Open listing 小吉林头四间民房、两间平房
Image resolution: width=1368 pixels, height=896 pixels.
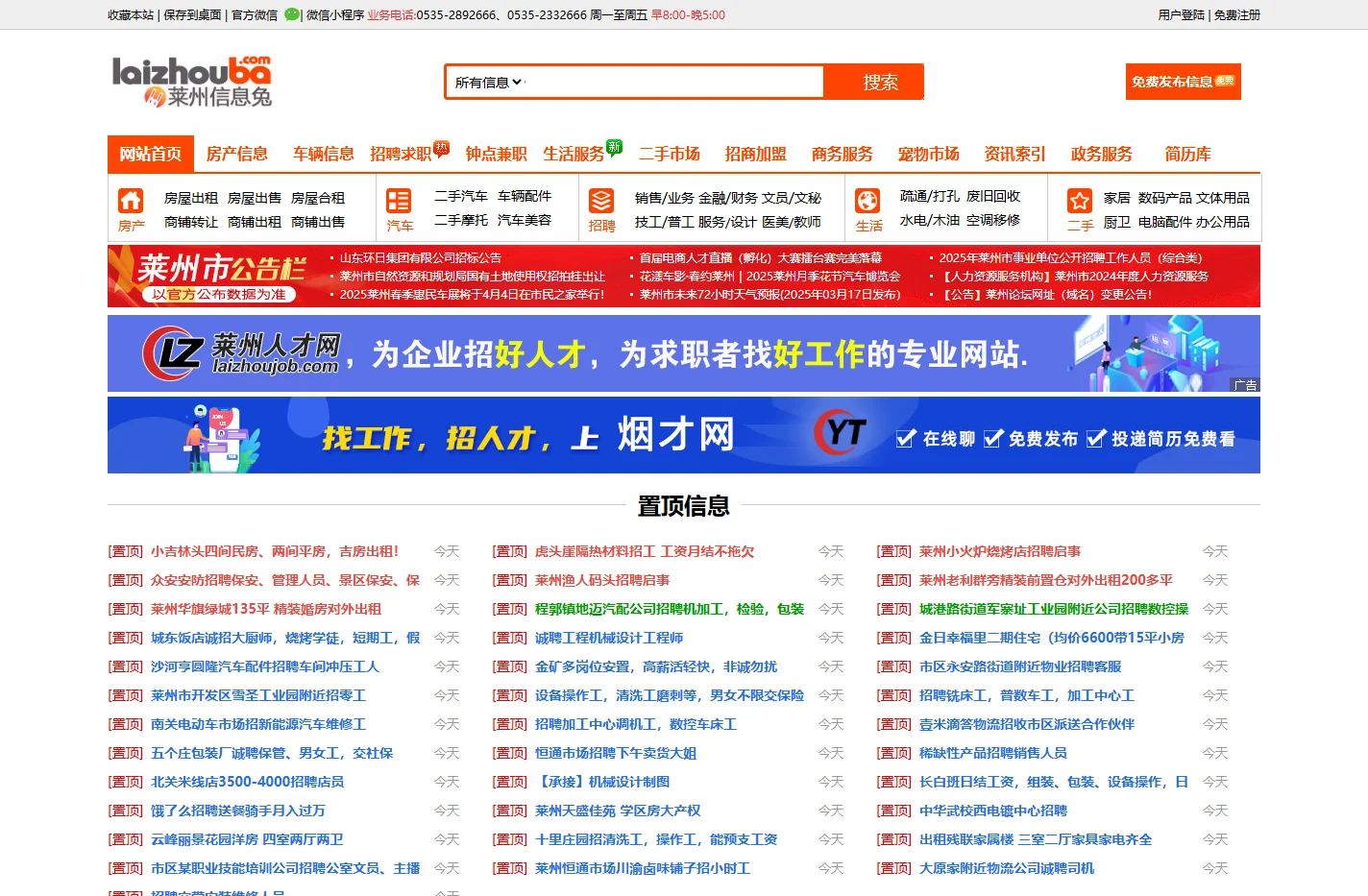coord(275,551)
